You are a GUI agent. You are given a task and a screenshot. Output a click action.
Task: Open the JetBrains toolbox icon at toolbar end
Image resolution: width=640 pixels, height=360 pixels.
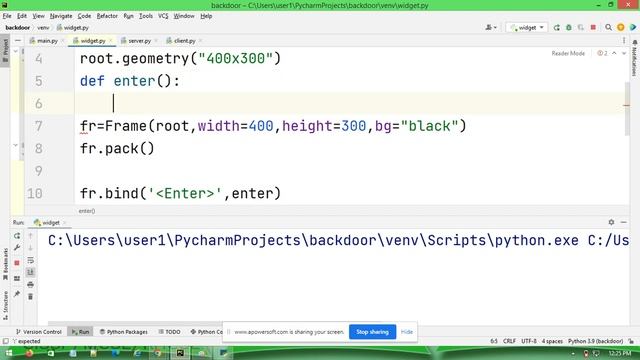tap(633, 27)
